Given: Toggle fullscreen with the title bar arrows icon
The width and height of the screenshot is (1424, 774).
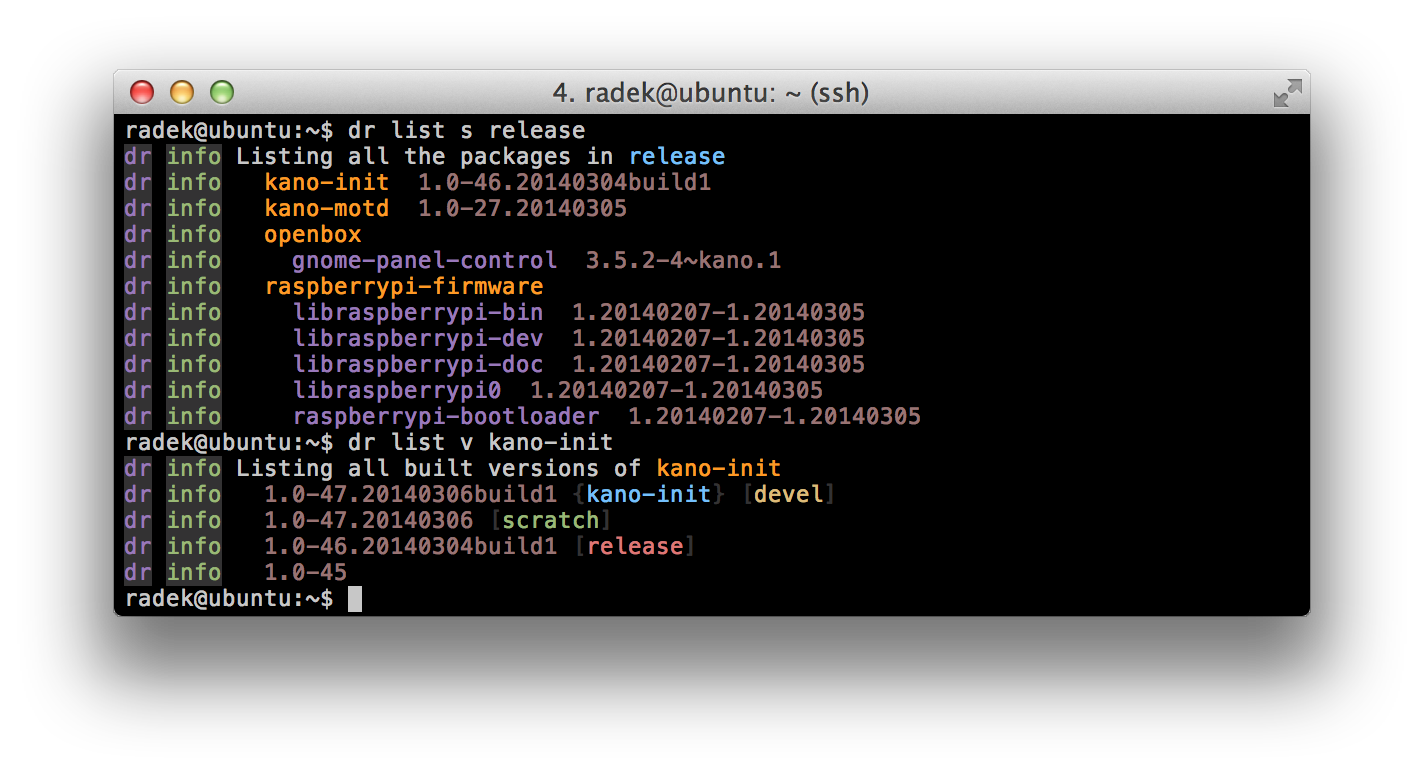Looking at the screenshot, I should click(1287, 93).
